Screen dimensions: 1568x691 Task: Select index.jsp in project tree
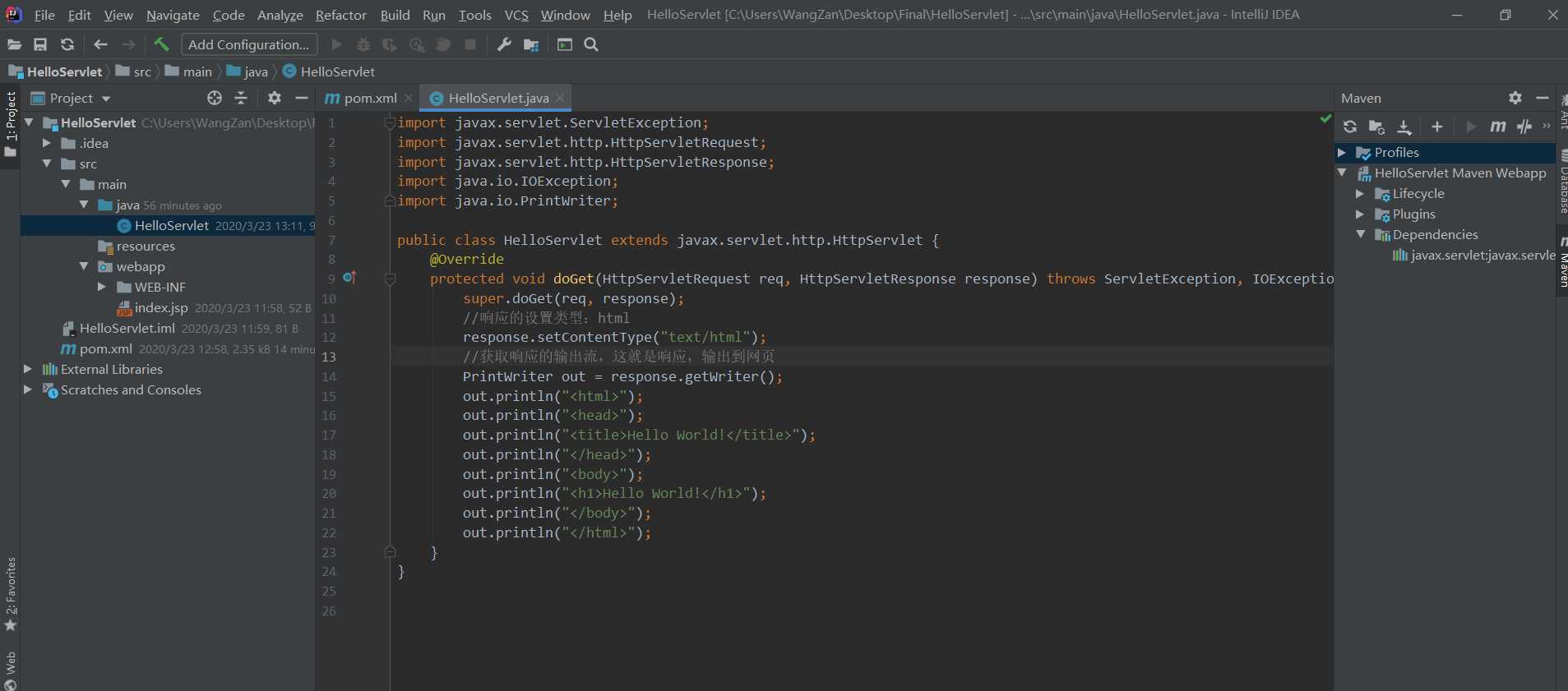pos(161,307)
